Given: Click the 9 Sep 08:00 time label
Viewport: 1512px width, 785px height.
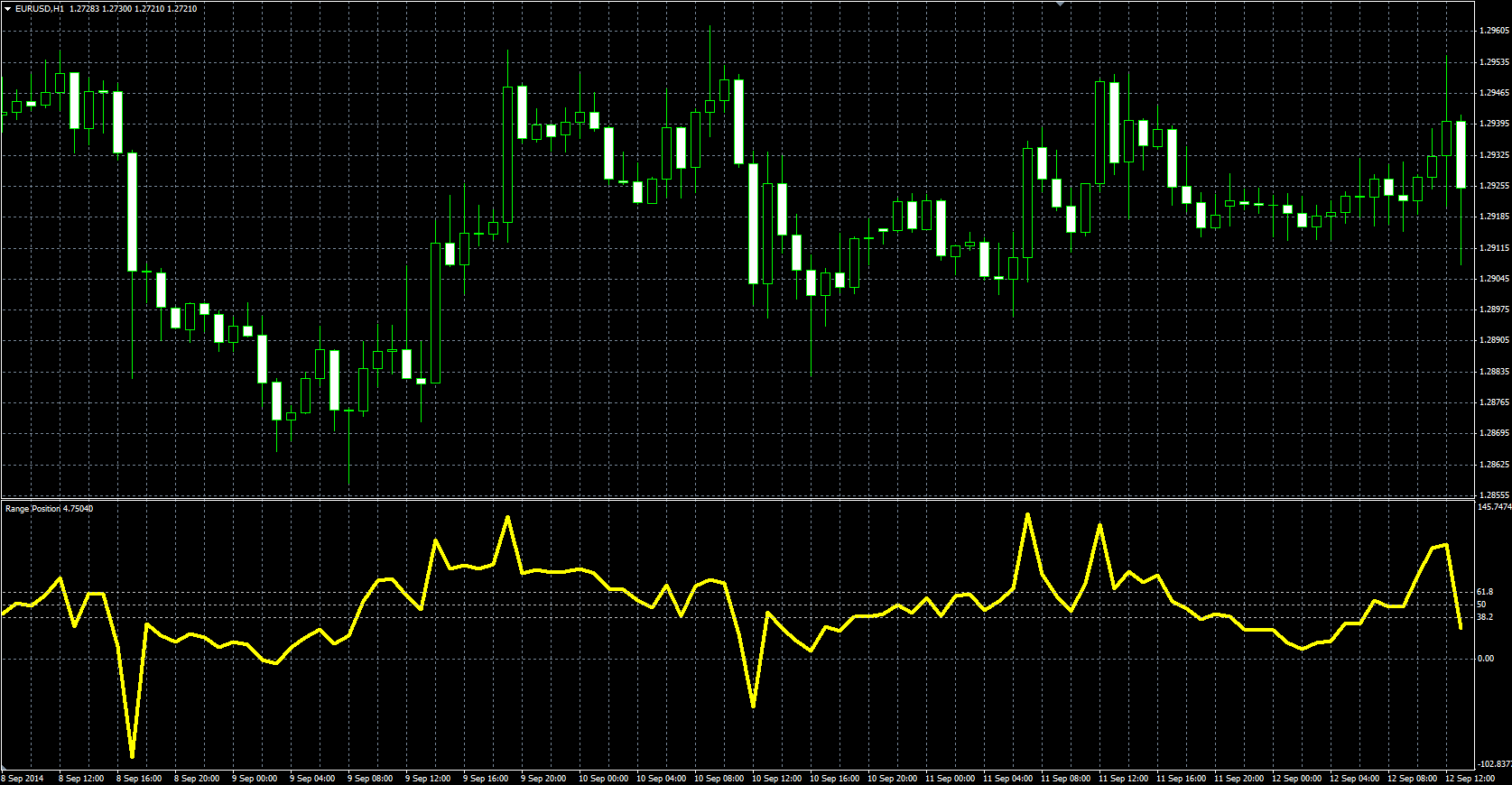Looking at the screenshot, I should tap(370, 778).
